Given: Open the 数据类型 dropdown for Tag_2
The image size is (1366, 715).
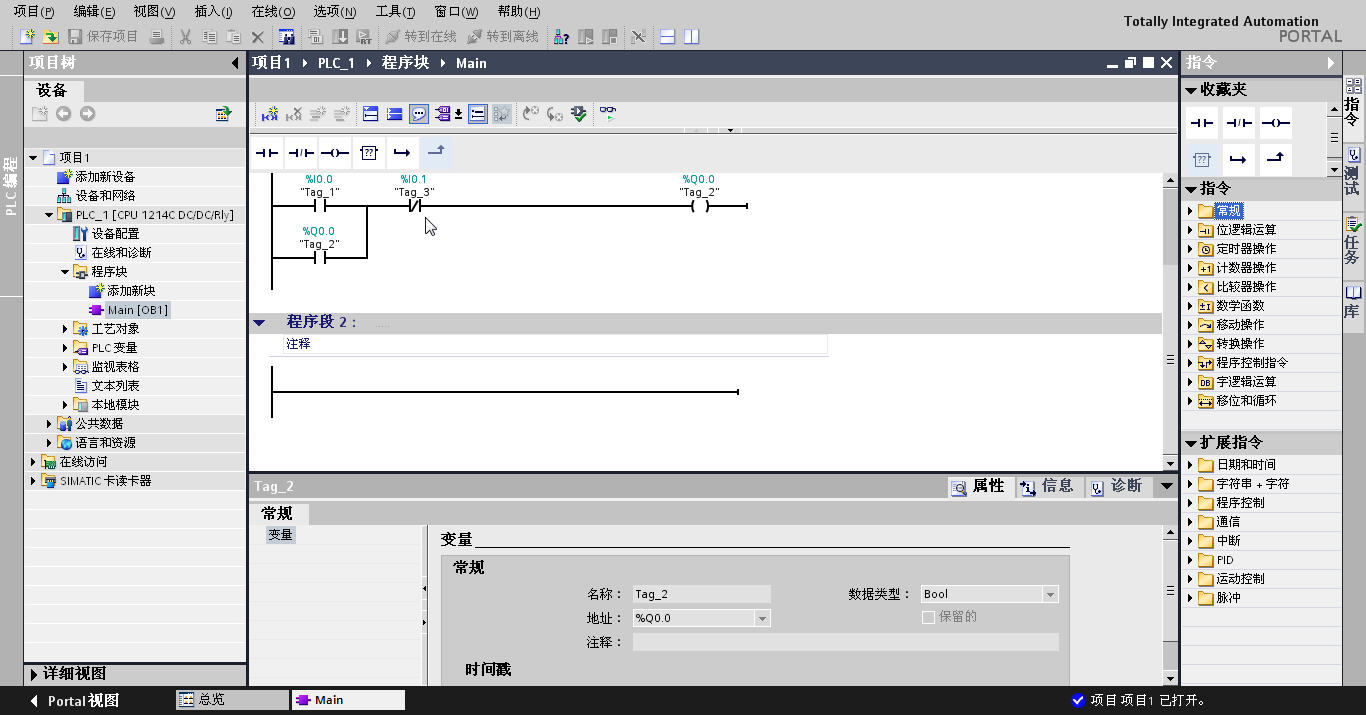Looking at the screenshot, I should click(x=1047, y=593).
